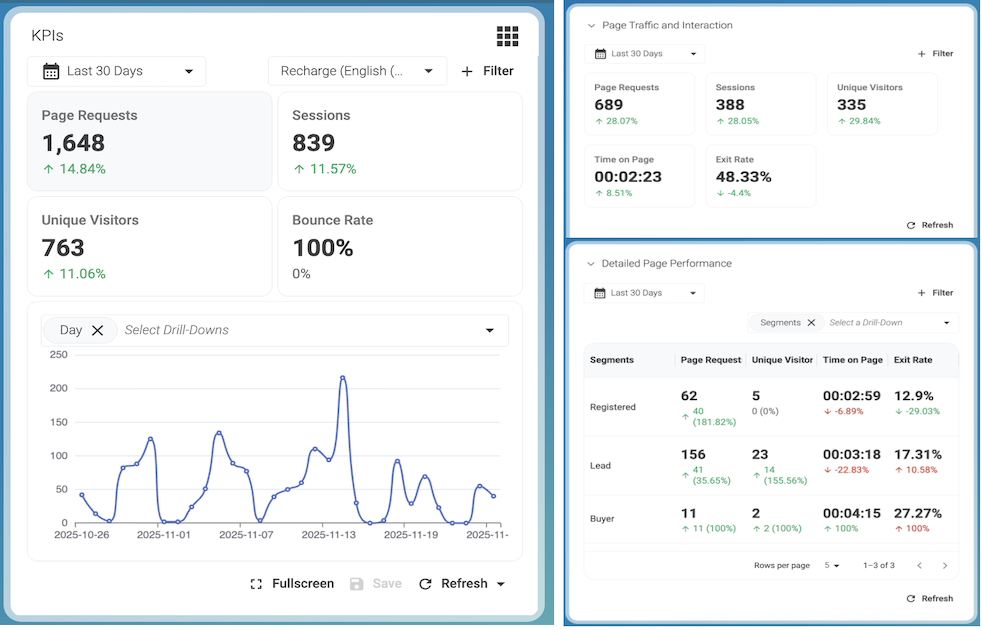Add a Filter in the KPIs panel
This screenshot has width=982, height=630.
point(487,71)
